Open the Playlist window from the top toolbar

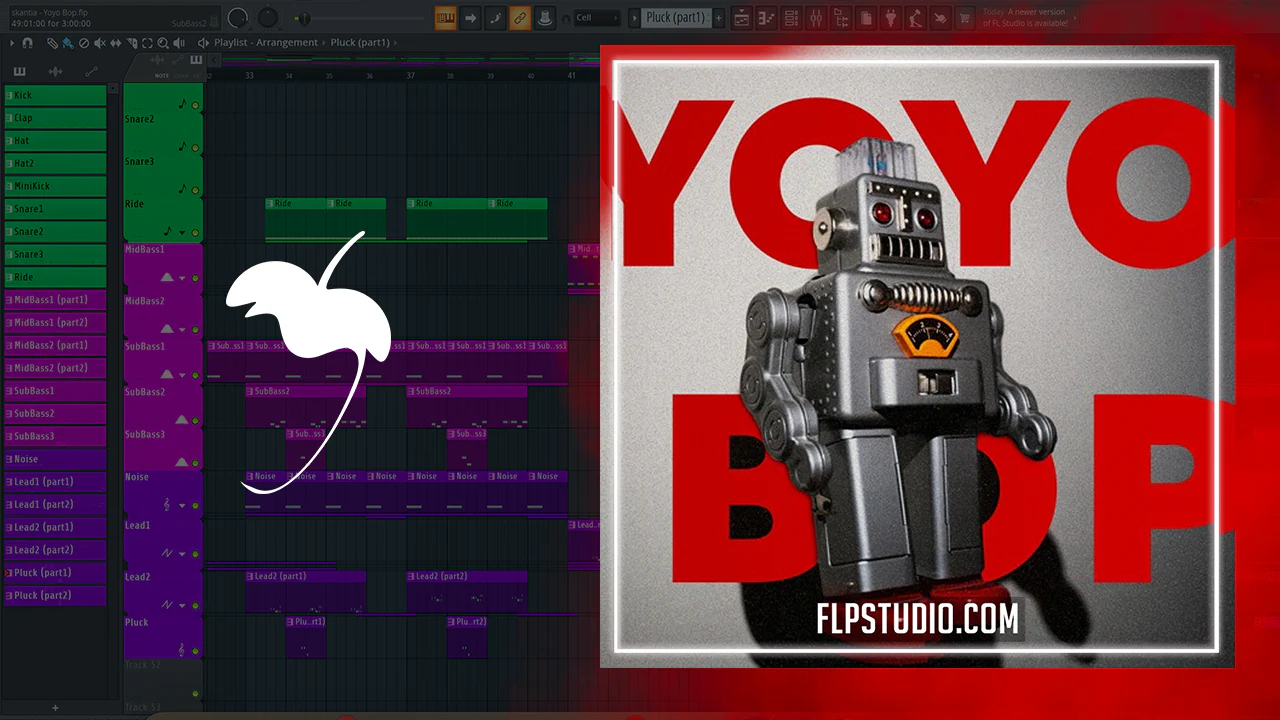742,18
